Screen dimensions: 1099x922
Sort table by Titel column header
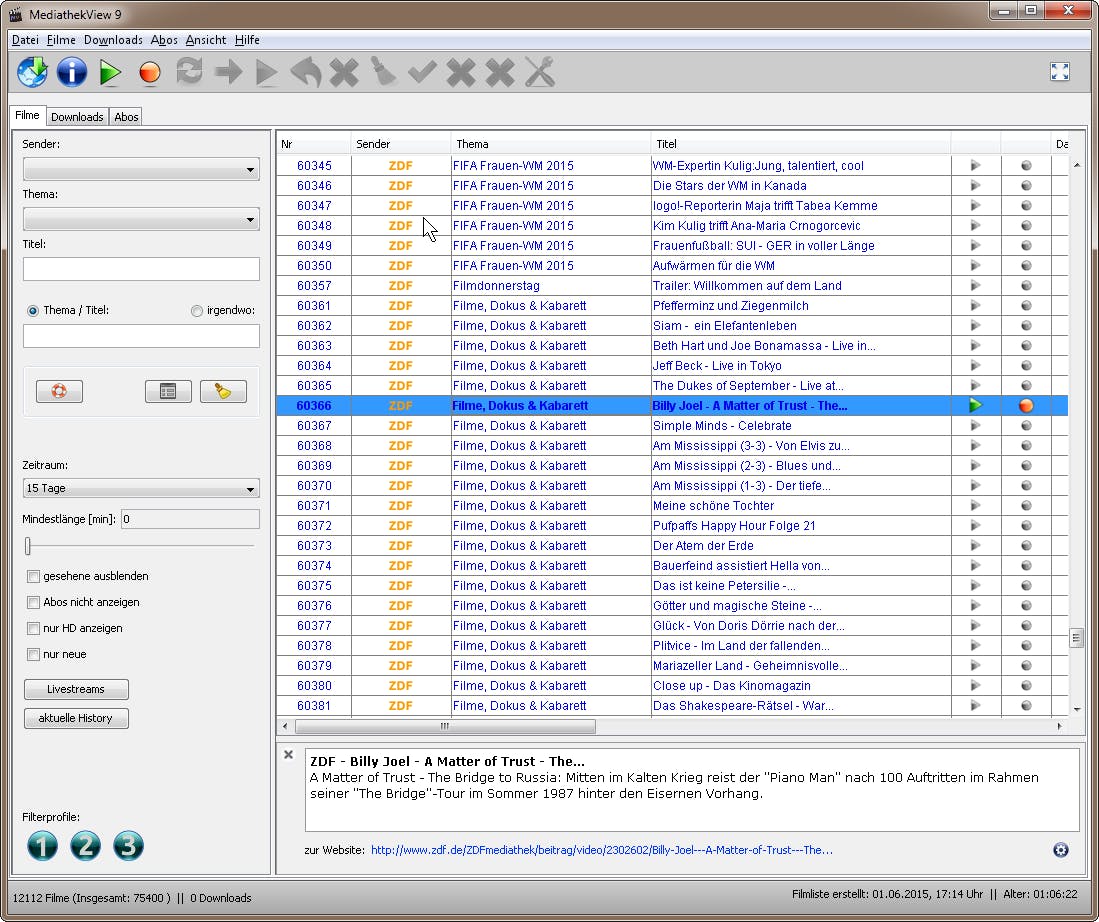pyautogui.click(x=800, y=144)
